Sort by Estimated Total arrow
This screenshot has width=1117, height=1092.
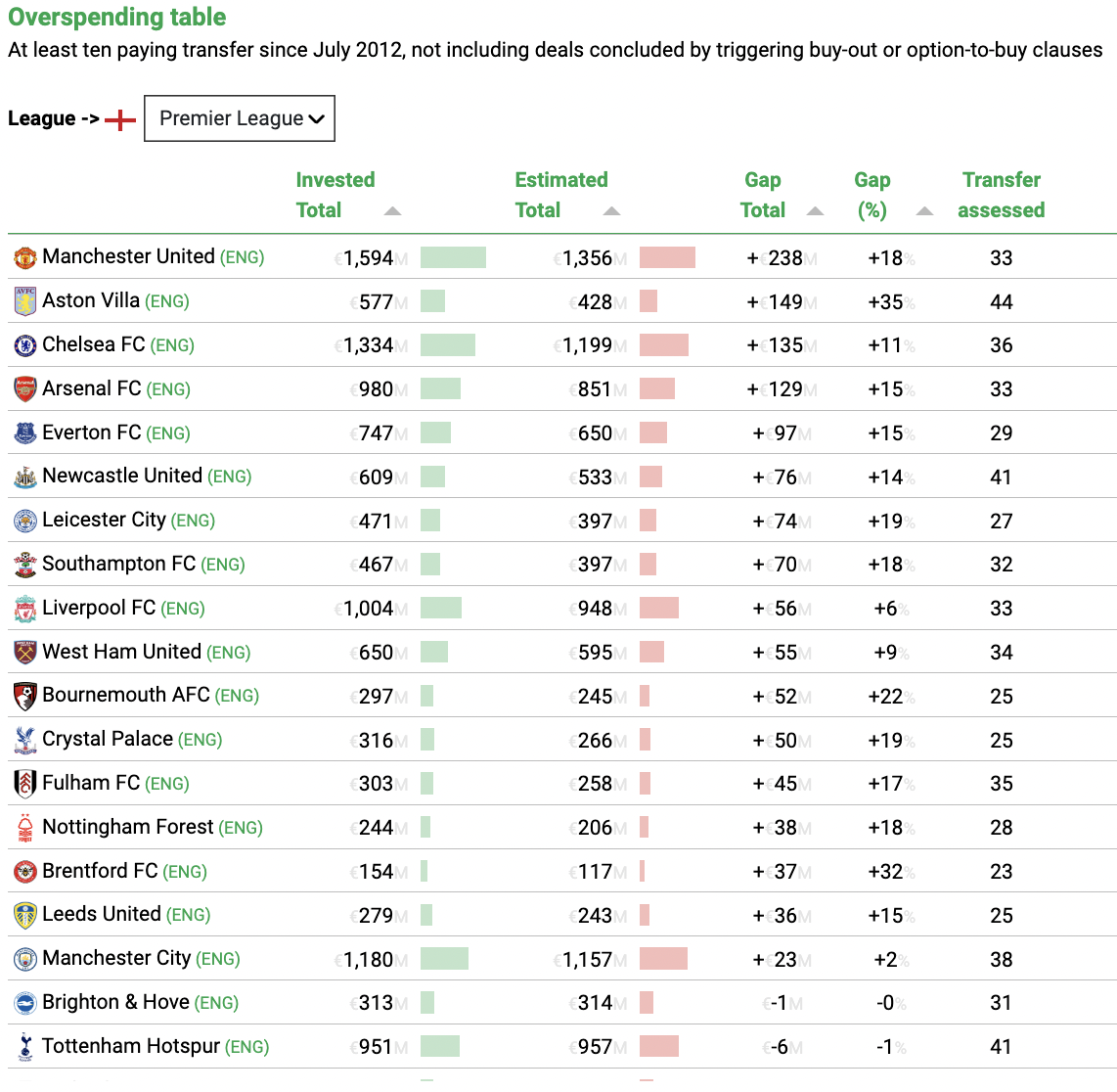pos(611,211)
